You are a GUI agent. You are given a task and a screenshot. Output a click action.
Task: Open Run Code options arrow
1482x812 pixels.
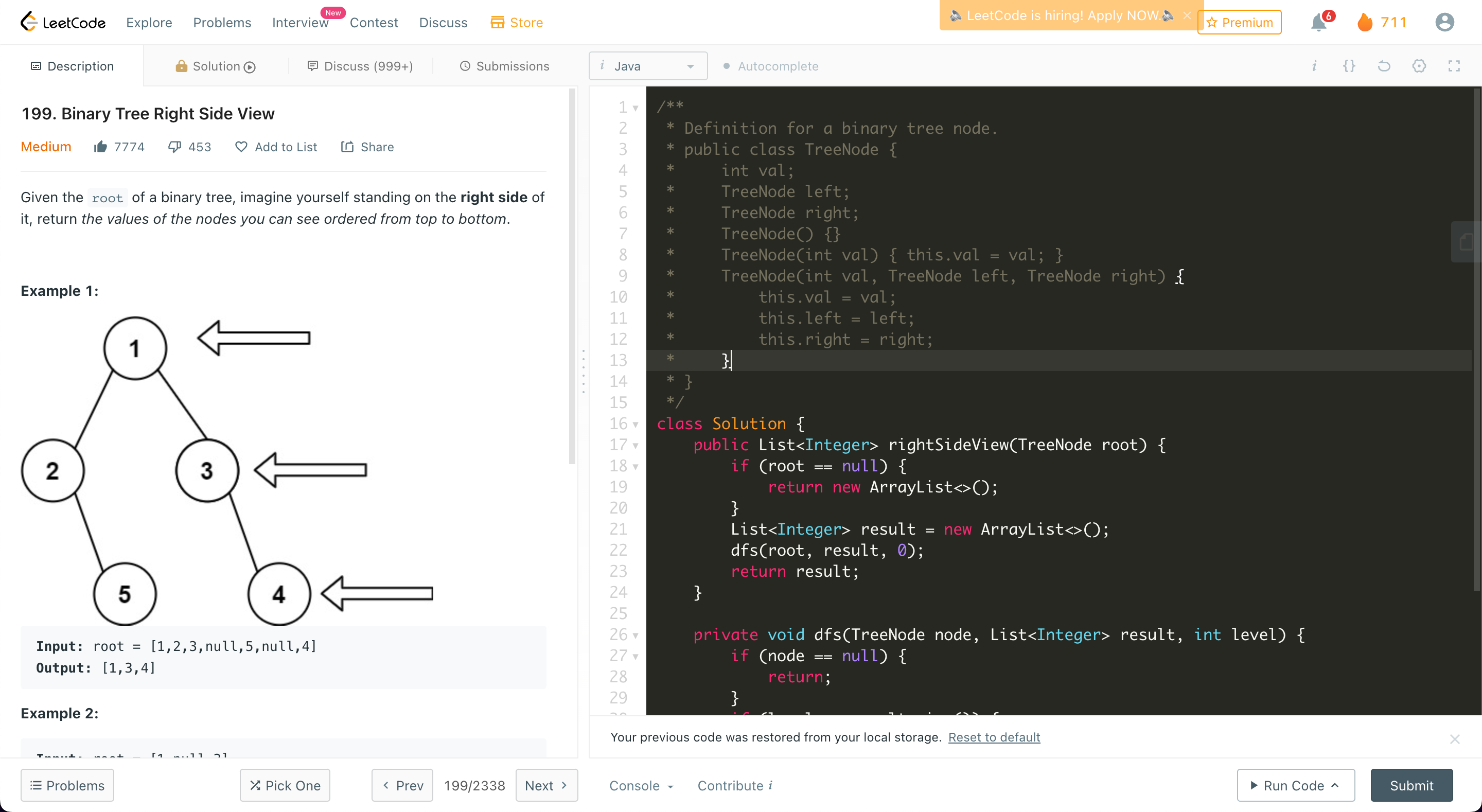1335,786
